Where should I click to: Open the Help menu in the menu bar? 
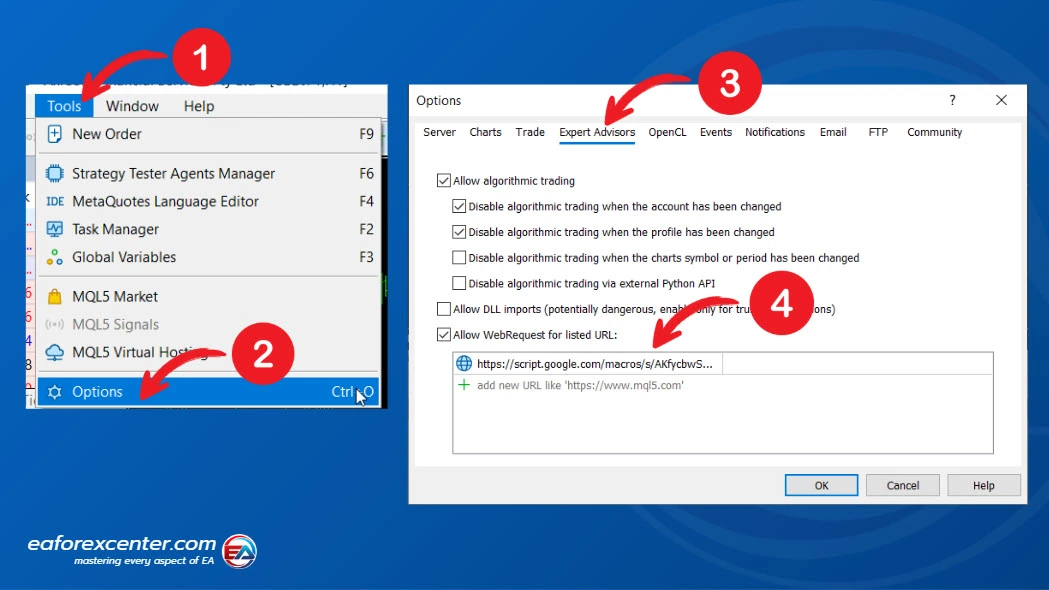199,106
